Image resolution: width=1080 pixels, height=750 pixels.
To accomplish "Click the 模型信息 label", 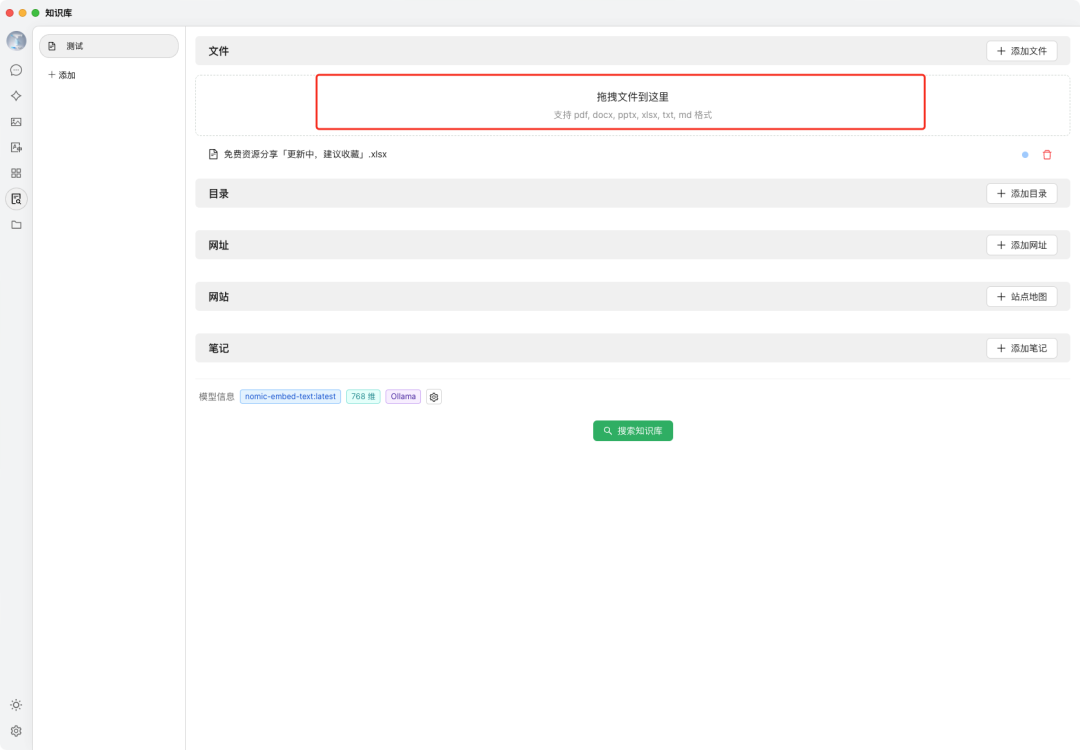I will [x=216, y=397].
